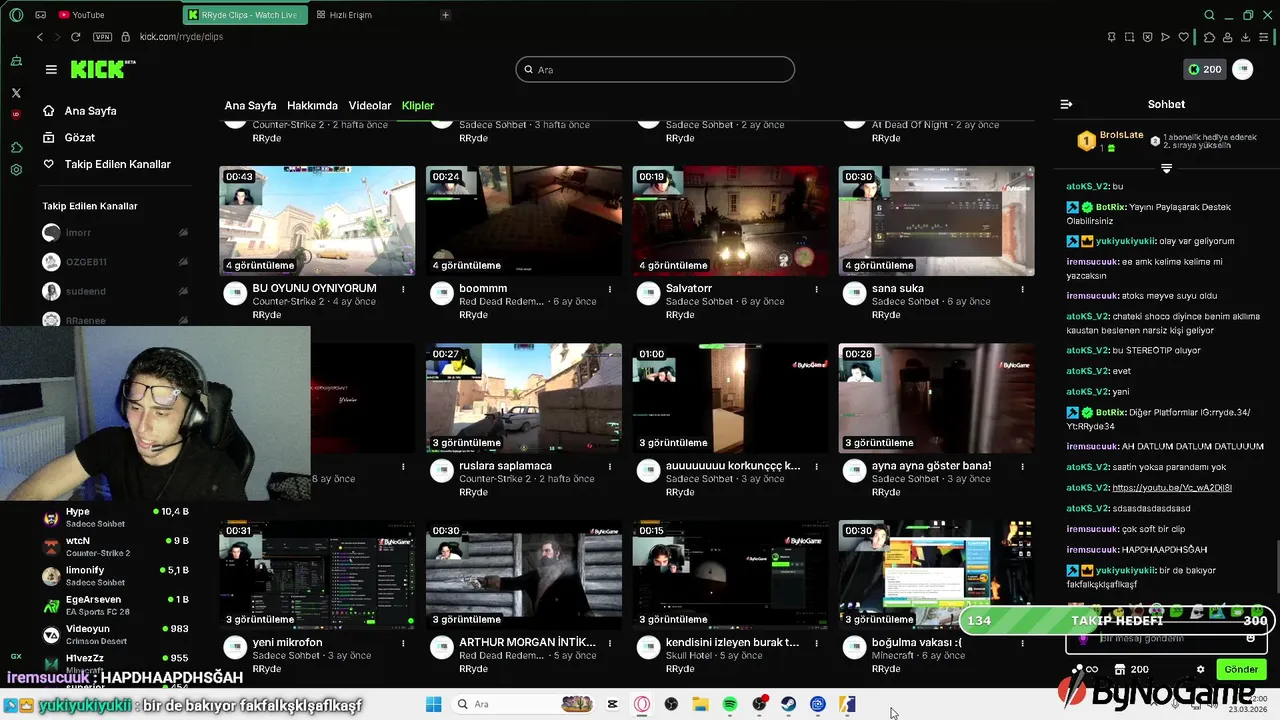The height and width of the screenshot is (720, 1280).
Task: Open followed channel OZGE811
Action: [x=115, y=262]
